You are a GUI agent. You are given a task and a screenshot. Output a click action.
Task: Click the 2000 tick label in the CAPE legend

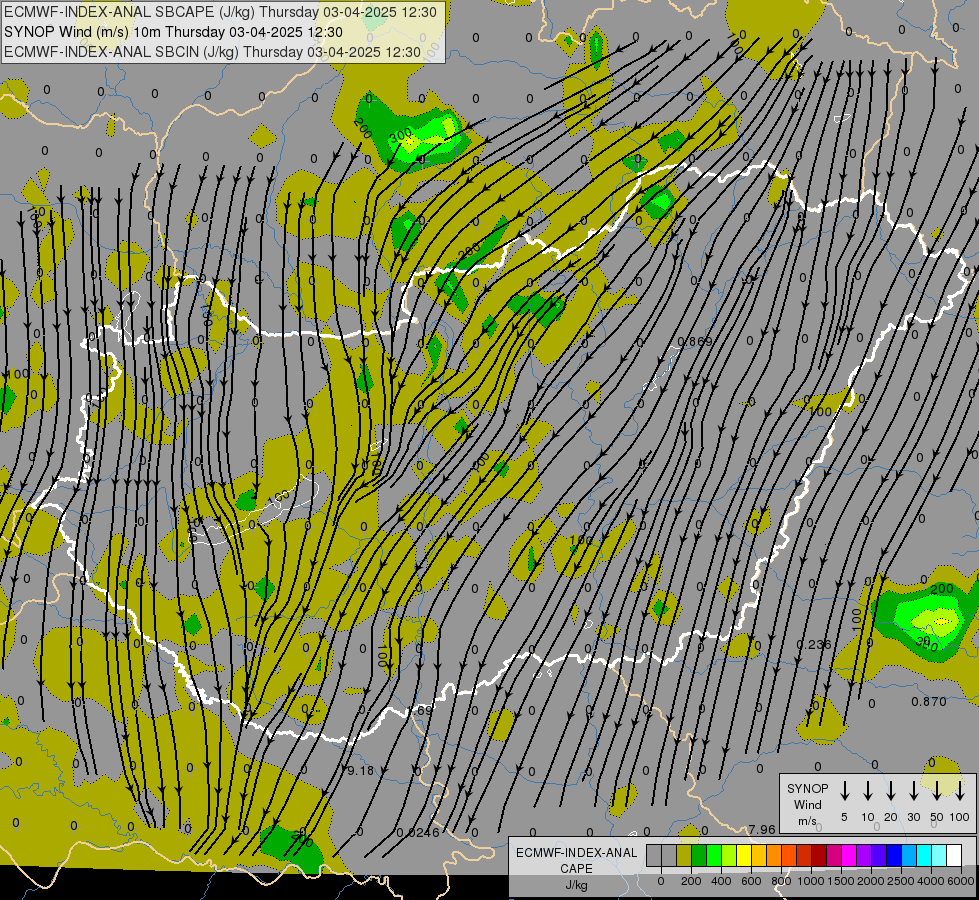coord(870,881)
